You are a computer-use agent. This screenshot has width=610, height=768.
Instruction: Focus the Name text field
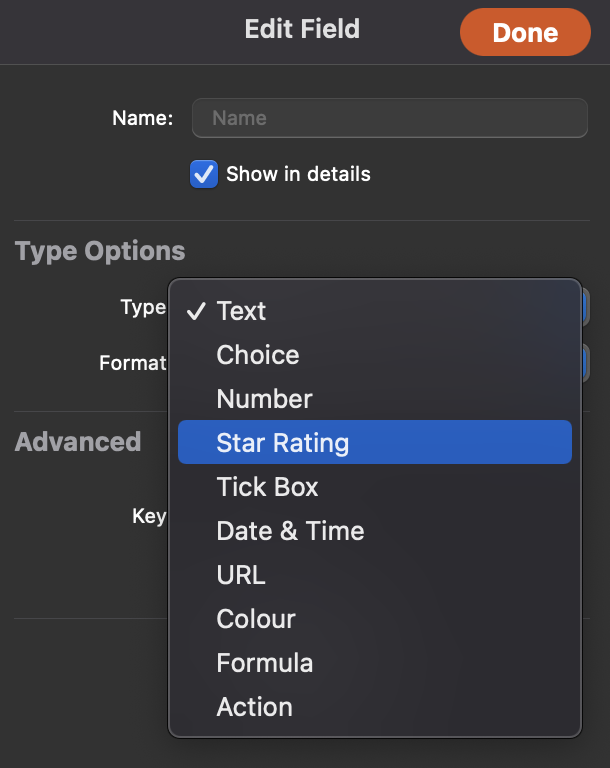click(x=390, y=118)
